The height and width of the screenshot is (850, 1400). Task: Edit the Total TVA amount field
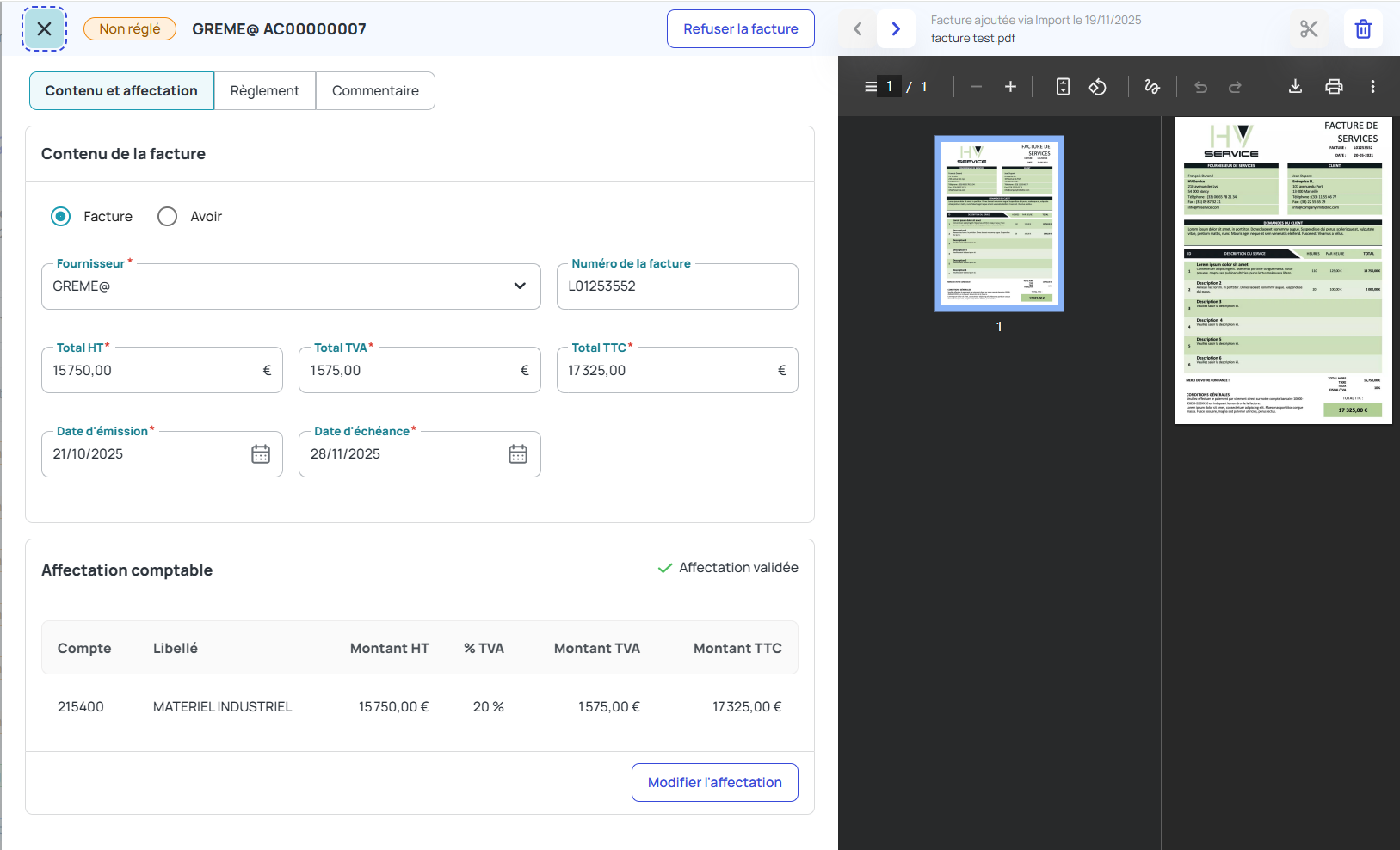click(420, 370)
